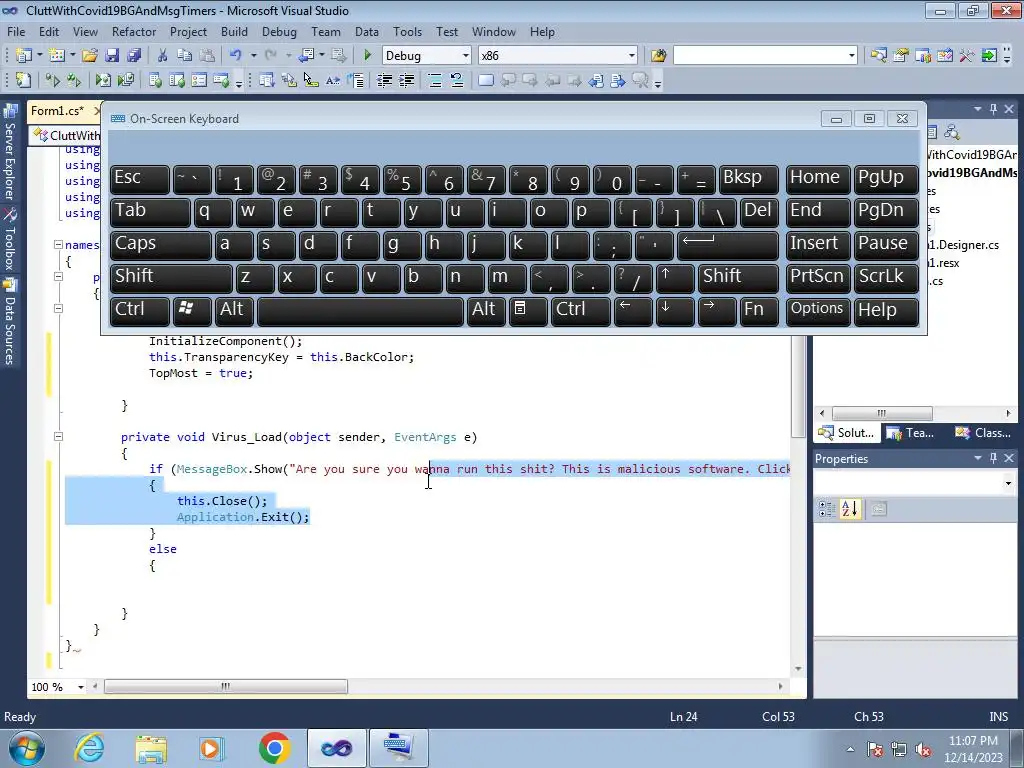Click Decrease Line Indent icon
Viewport: 1024px width, 768px height.
tap(384, 80)
